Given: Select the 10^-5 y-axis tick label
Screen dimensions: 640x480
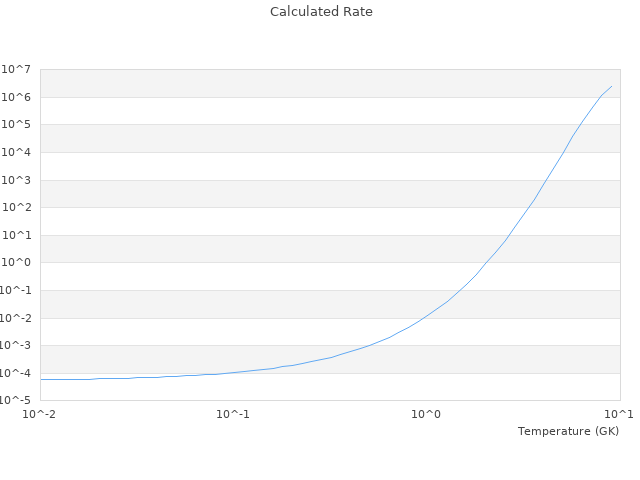Looking at the screenshot, I should (x=16, y=400).
